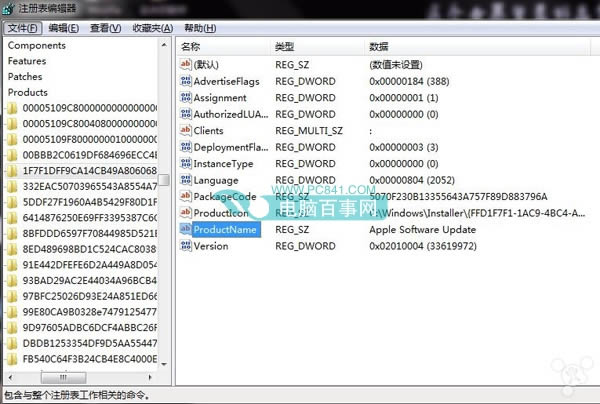Select the Patches tree key
The image size is (600, 404).
point(25,77)
